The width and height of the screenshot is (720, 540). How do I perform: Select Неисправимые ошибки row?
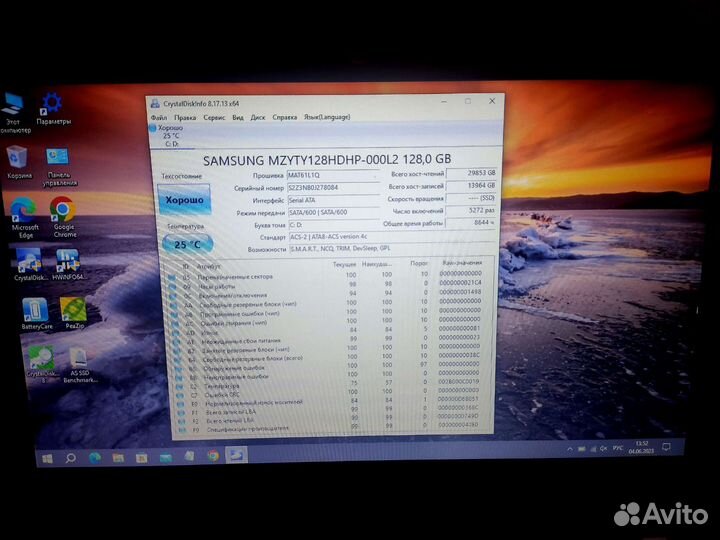[x=329, y=376]
